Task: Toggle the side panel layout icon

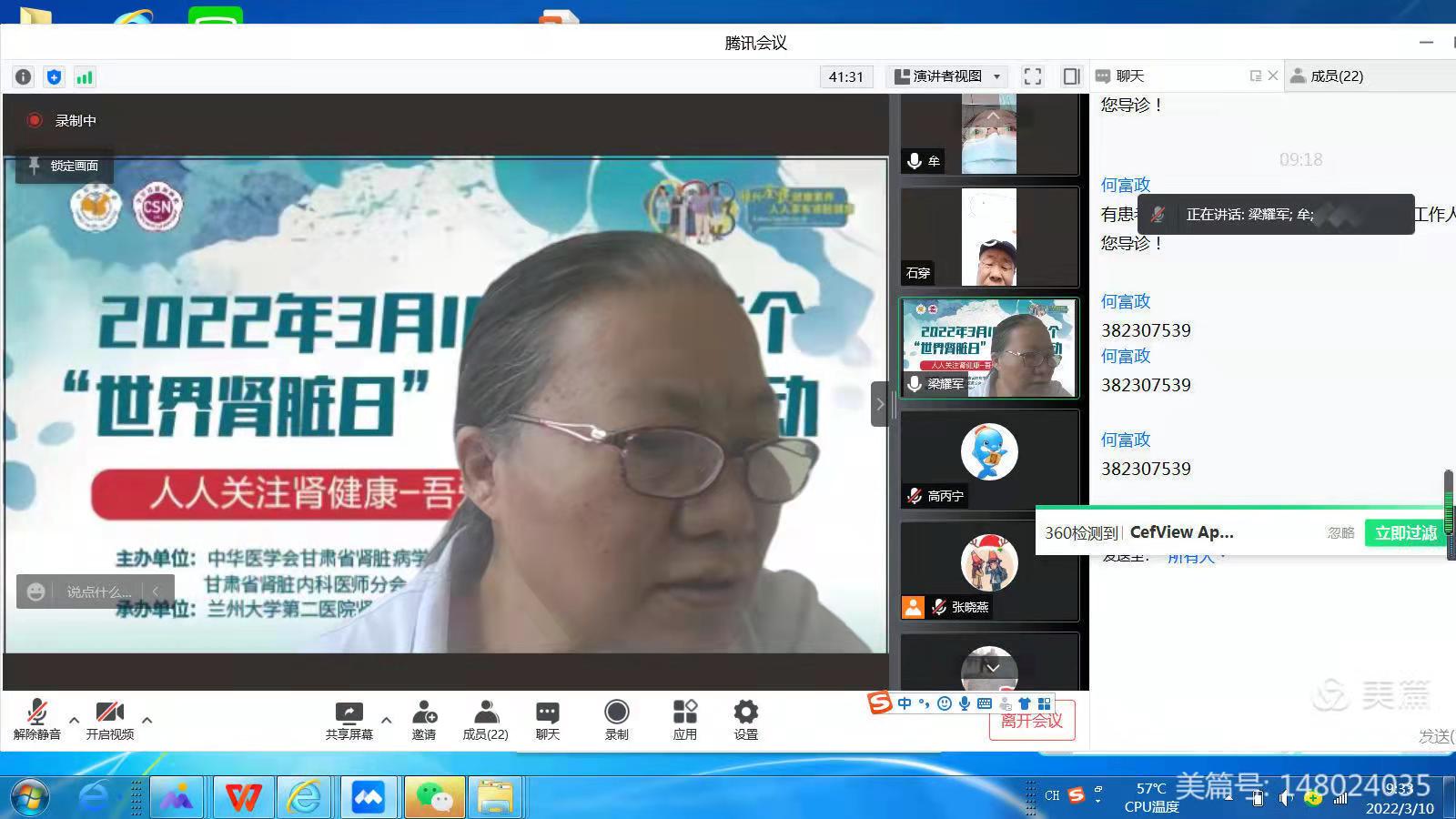Action: tap(1071, 76)
